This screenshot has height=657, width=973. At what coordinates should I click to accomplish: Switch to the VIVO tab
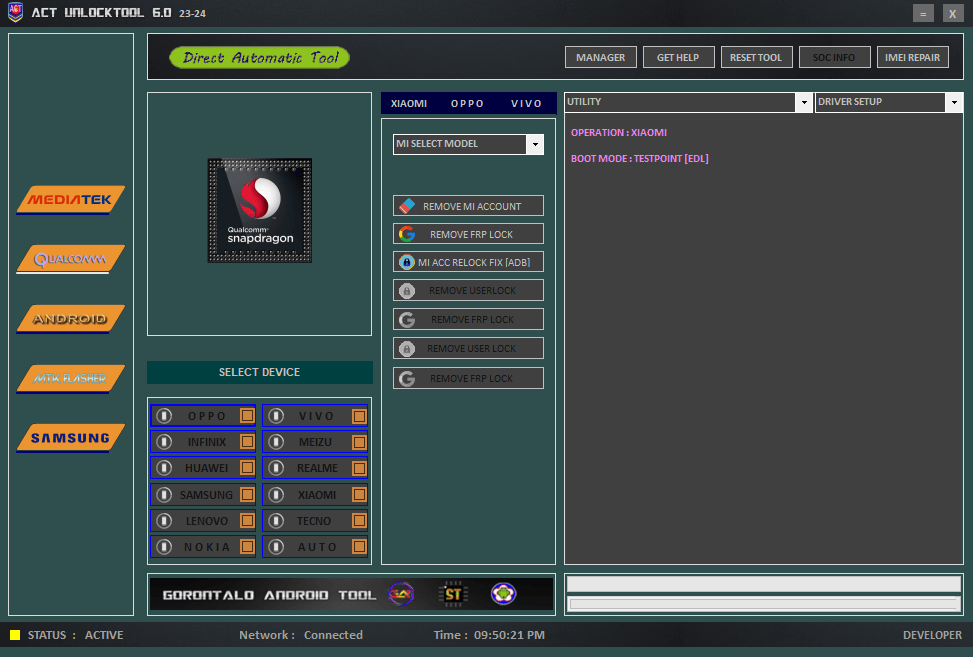[x=526, y=104]
